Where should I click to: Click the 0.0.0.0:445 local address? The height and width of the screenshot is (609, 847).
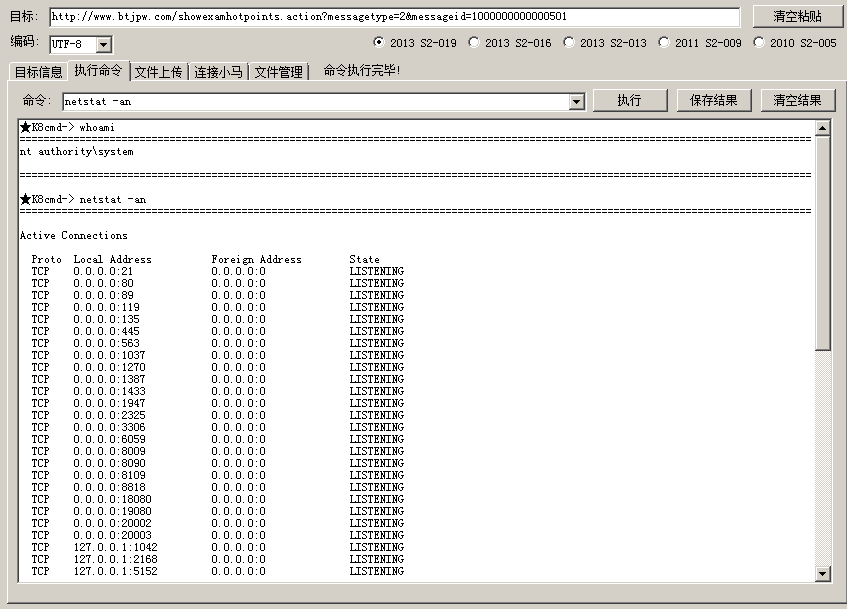[x=106, y=331]
